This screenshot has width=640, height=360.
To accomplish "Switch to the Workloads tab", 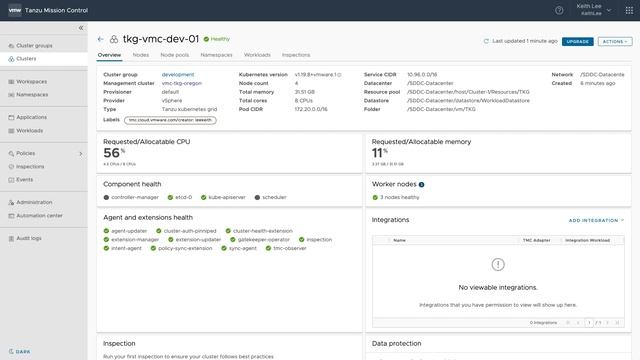I will [x=257, y=55].
